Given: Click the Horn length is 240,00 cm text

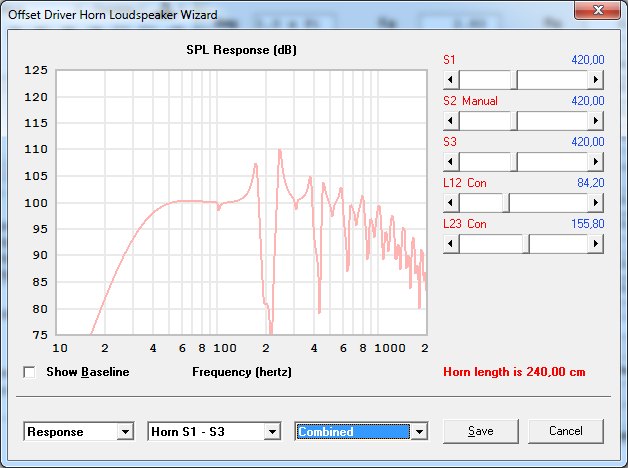Looking at the screenshot, I should [514, 372].
